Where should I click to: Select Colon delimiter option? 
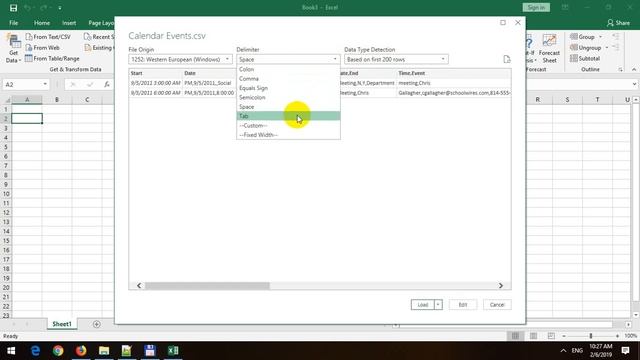[288, 69]
